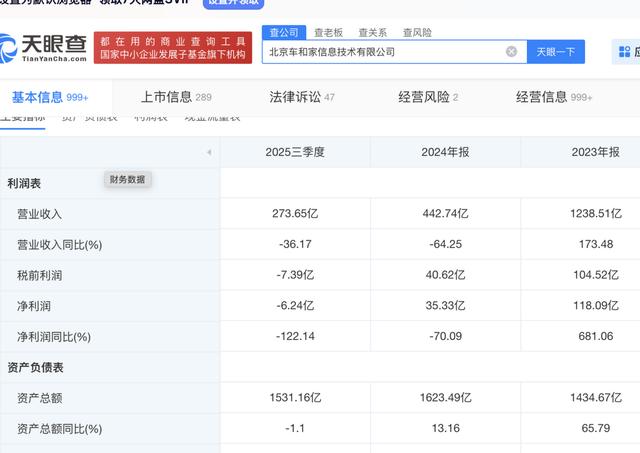
Task: Click the TianYanCha logo
Action: click(44, 48)
